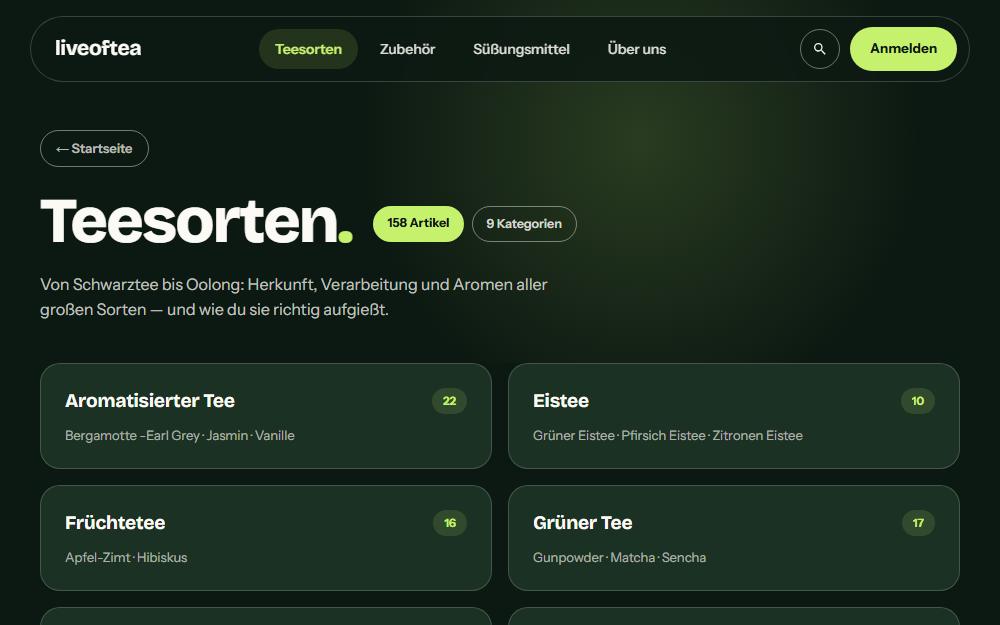Click 'Bergamotte – Earl Grey · Jasmin · Vanille' text
Image resolution: width=1000 pixels, height=625 pixels.
(x=180, y=436)
